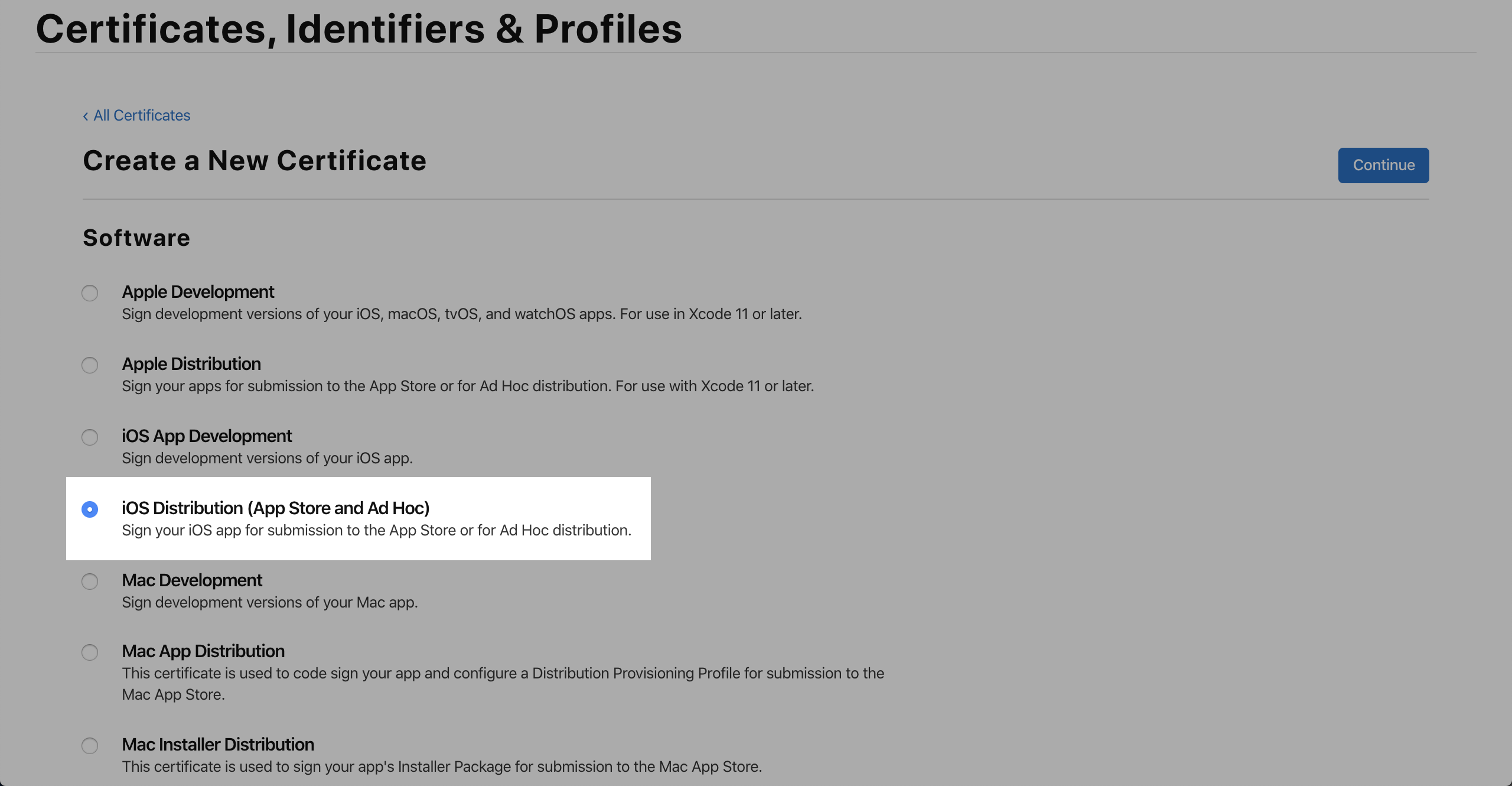Viewport: 1512px width, 786px height.
Task: Click the Mac App Distribution title text
Action: 203,651
